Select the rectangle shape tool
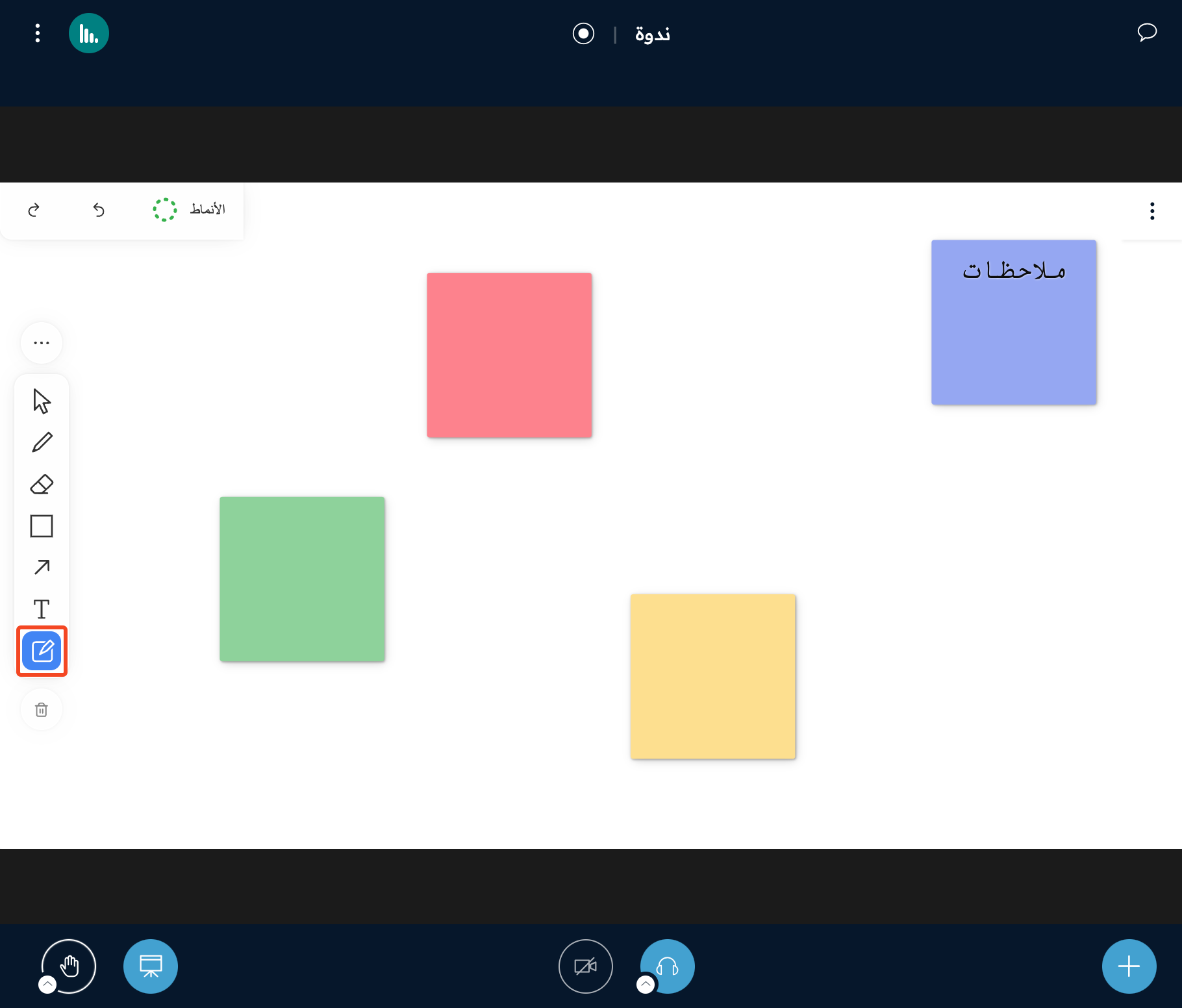 point(42,526)
